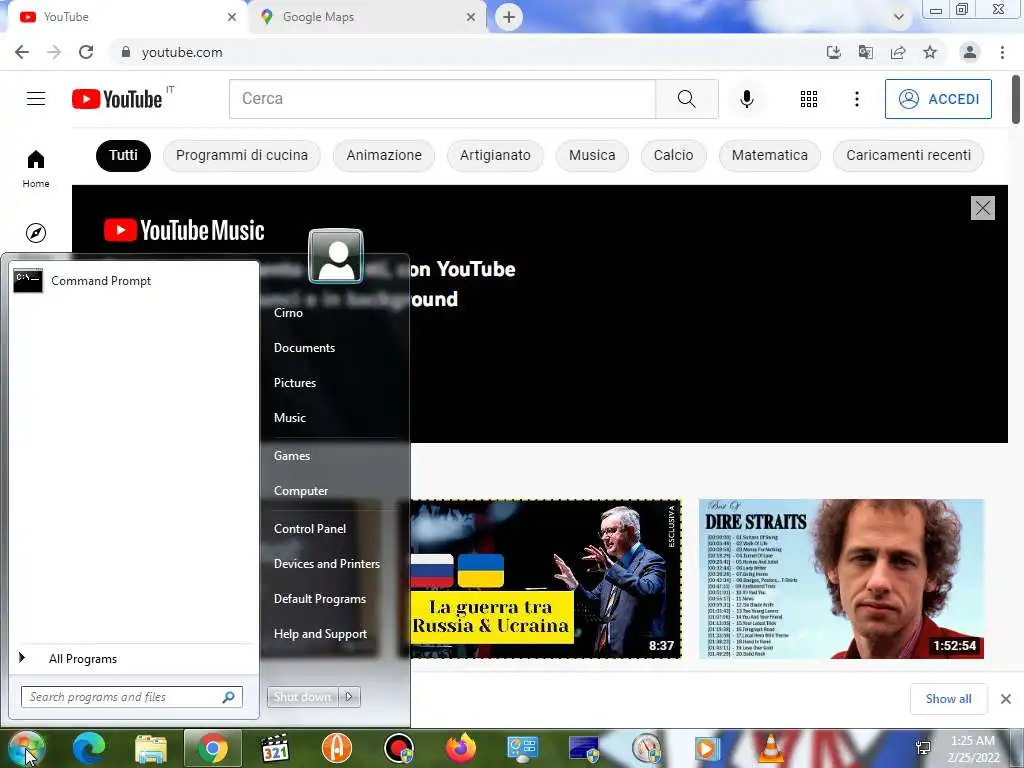Open the Shut down options arrow
Screen dimensions: 1024x768
pyautogui.click(x=349, y=697)
